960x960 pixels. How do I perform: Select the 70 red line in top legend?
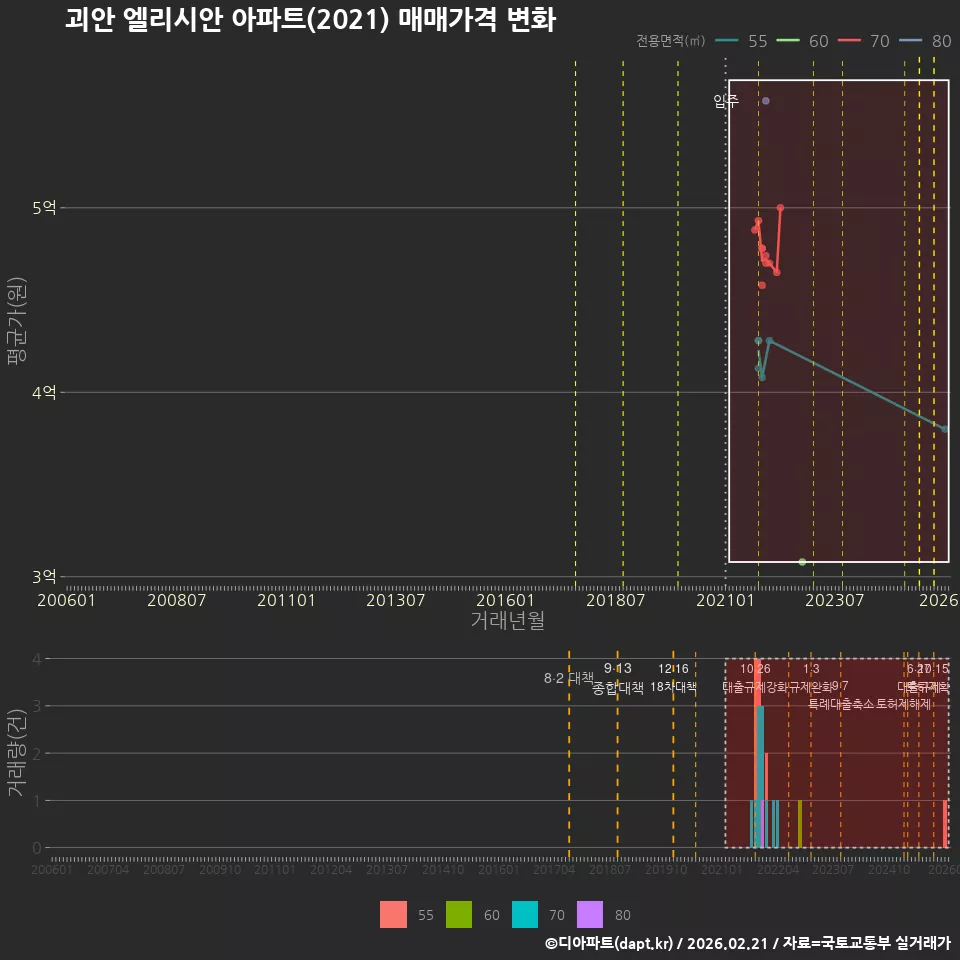[849, 41]
